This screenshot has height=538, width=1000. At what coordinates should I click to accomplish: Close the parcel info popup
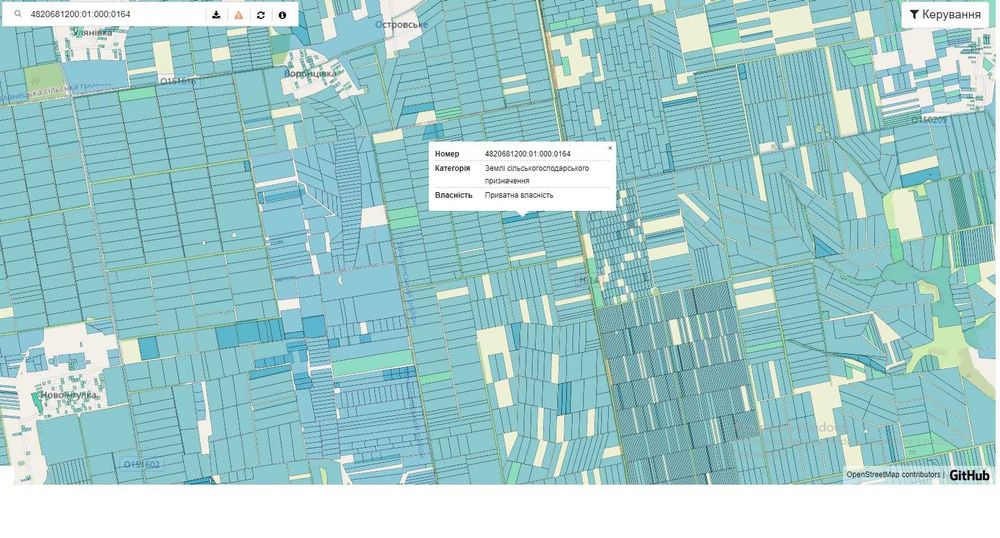pos(610,148)
